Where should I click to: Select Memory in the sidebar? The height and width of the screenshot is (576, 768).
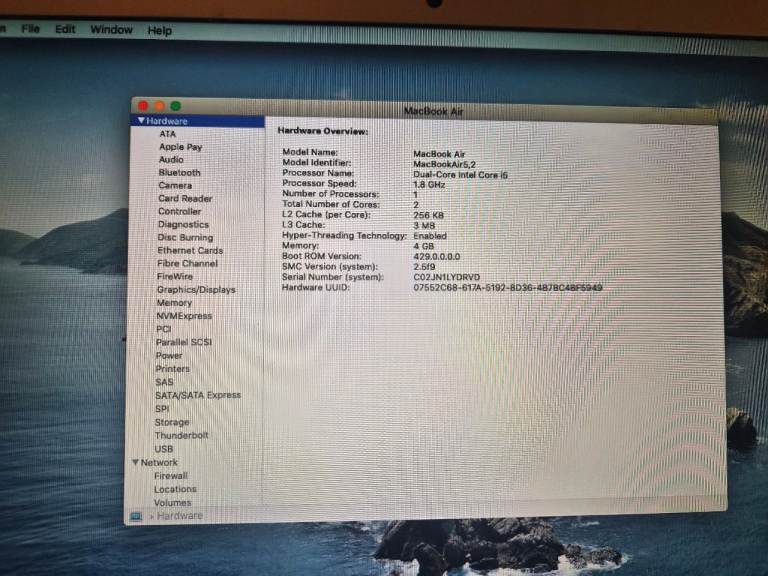pyautogui.click(x=174, y=303)
